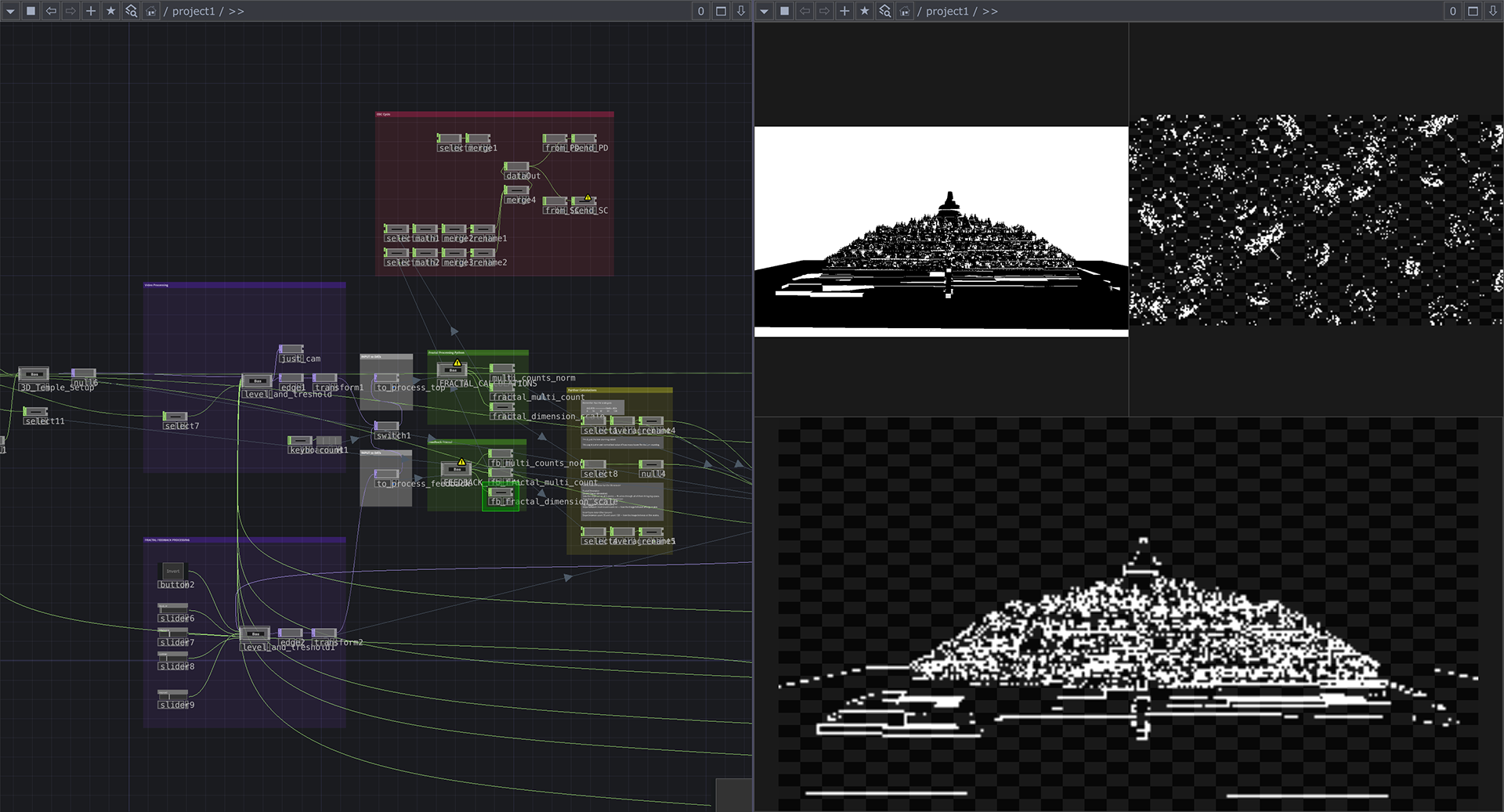This screenshot has height=812, width=1504.
Task: Open the left pane's pane type dropdown
Action: click(x=11, y=11)
